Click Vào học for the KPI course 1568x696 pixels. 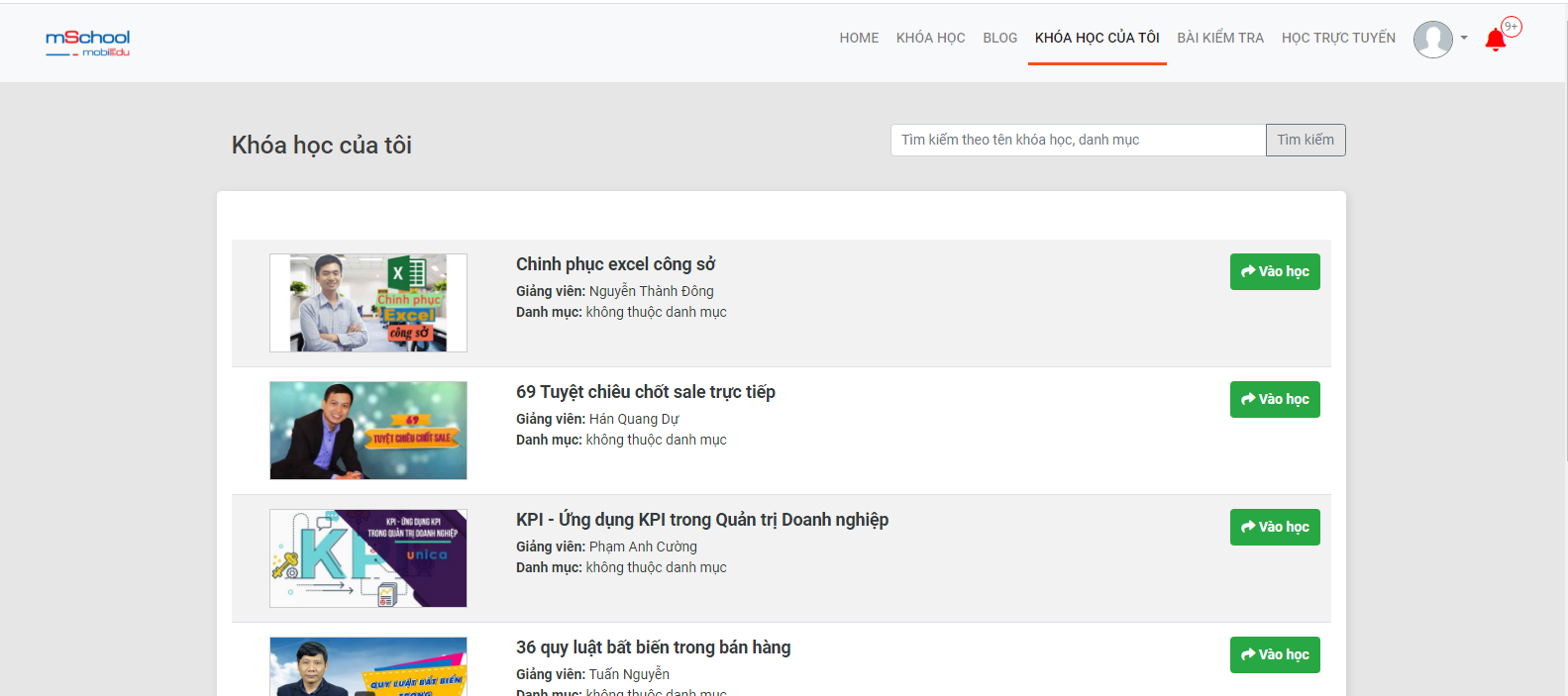coord(1275,527)
